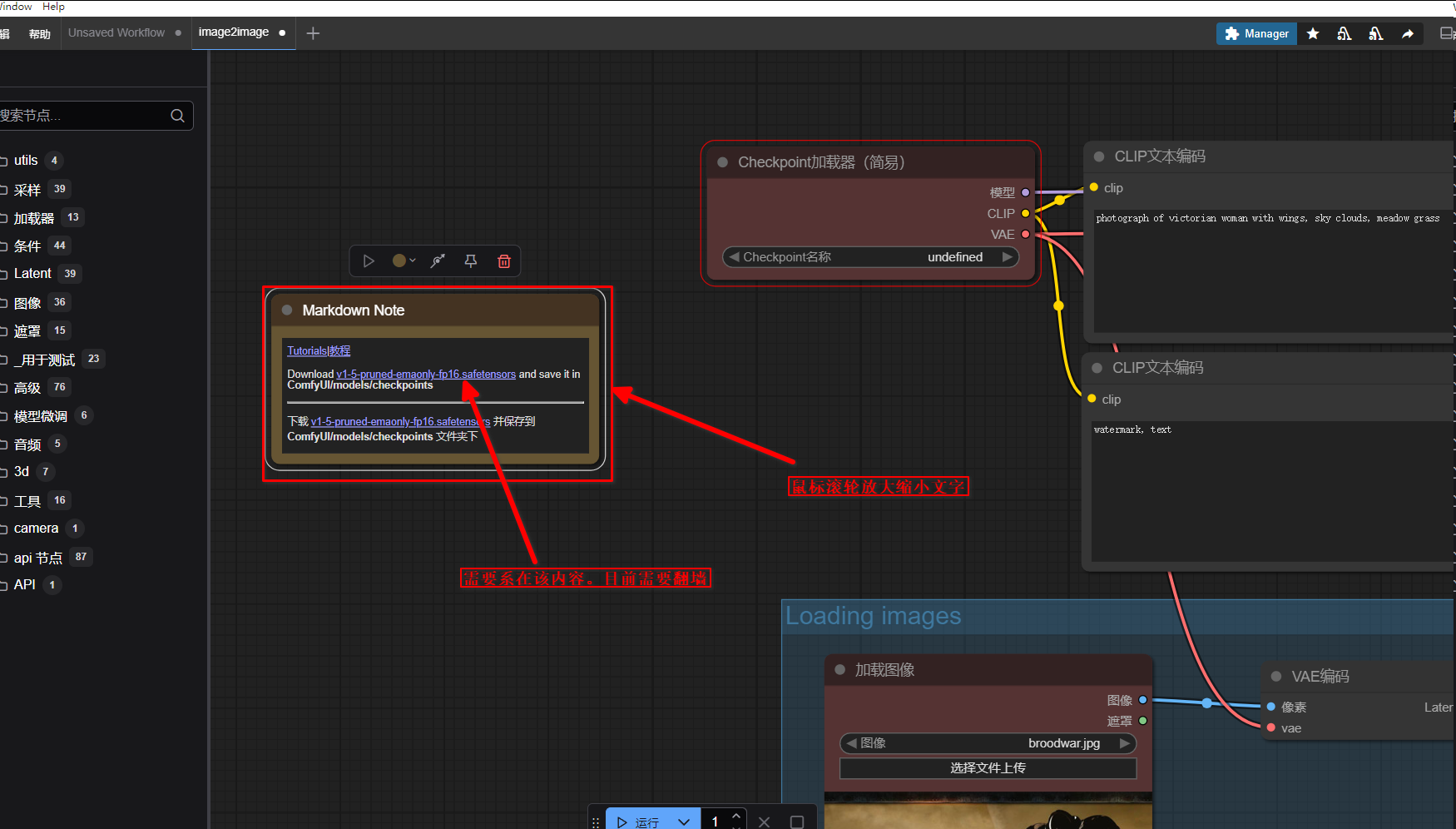Click the Checkpoint名称 selector field
The height and width of the screenshot is (829, 1456).
click(x=870, y=257)
